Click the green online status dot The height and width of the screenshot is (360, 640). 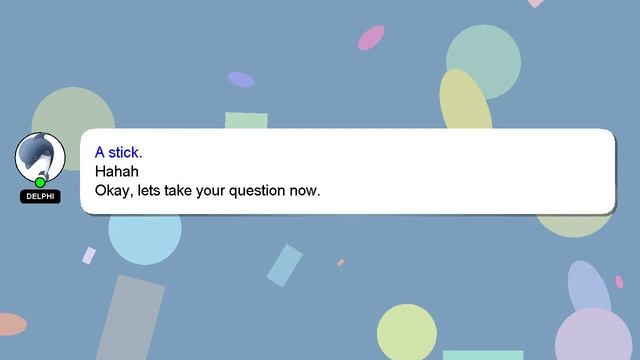(40, 182)
